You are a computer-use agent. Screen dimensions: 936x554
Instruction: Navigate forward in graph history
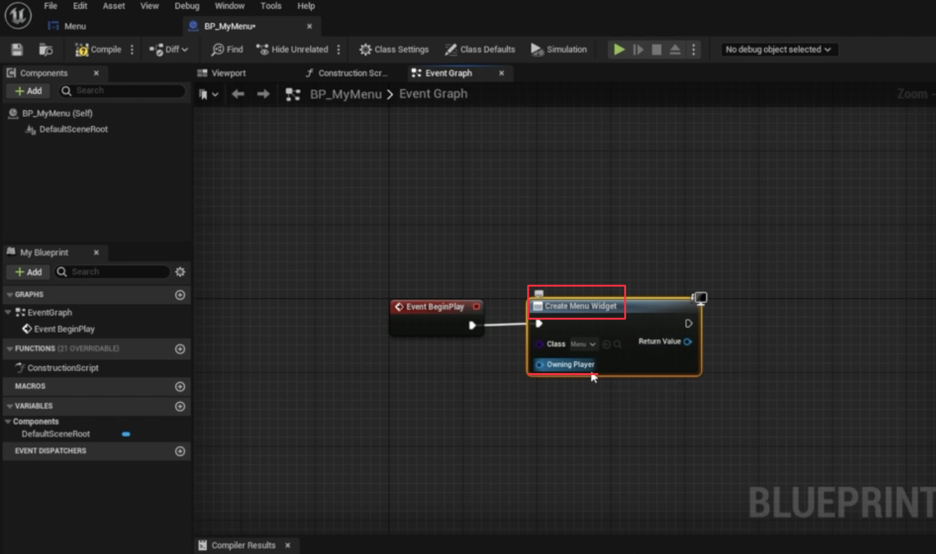(263, 94)
